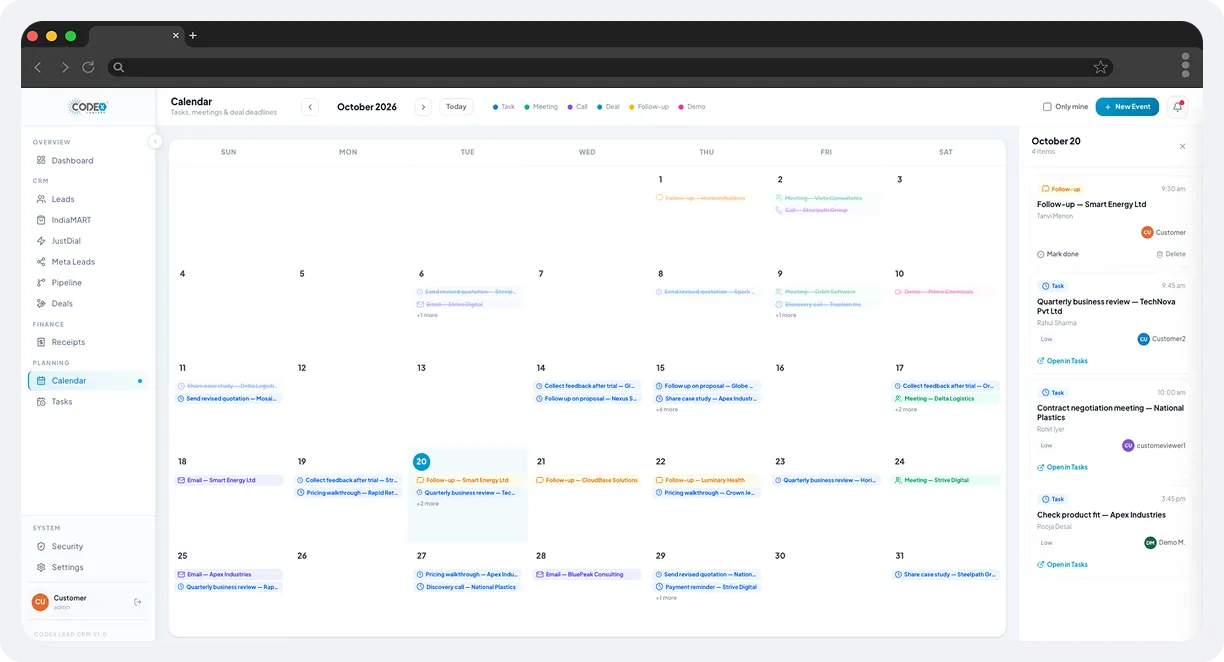Click the Today button
Screen dimensions: 1224x662
point(456,107)
